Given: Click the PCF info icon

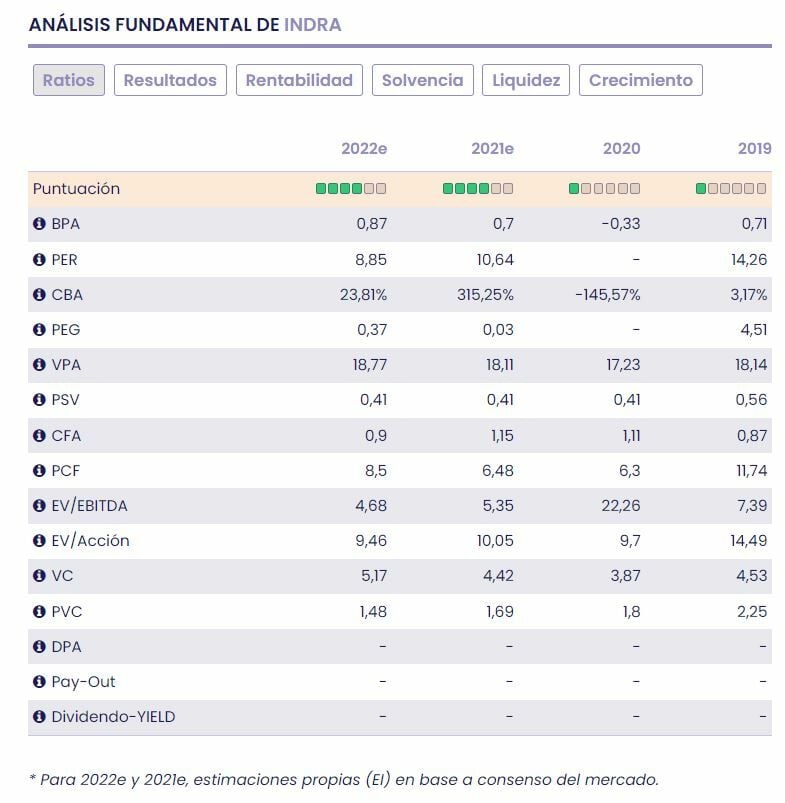Looking at the screenshot, I should [x=40, y=471].
